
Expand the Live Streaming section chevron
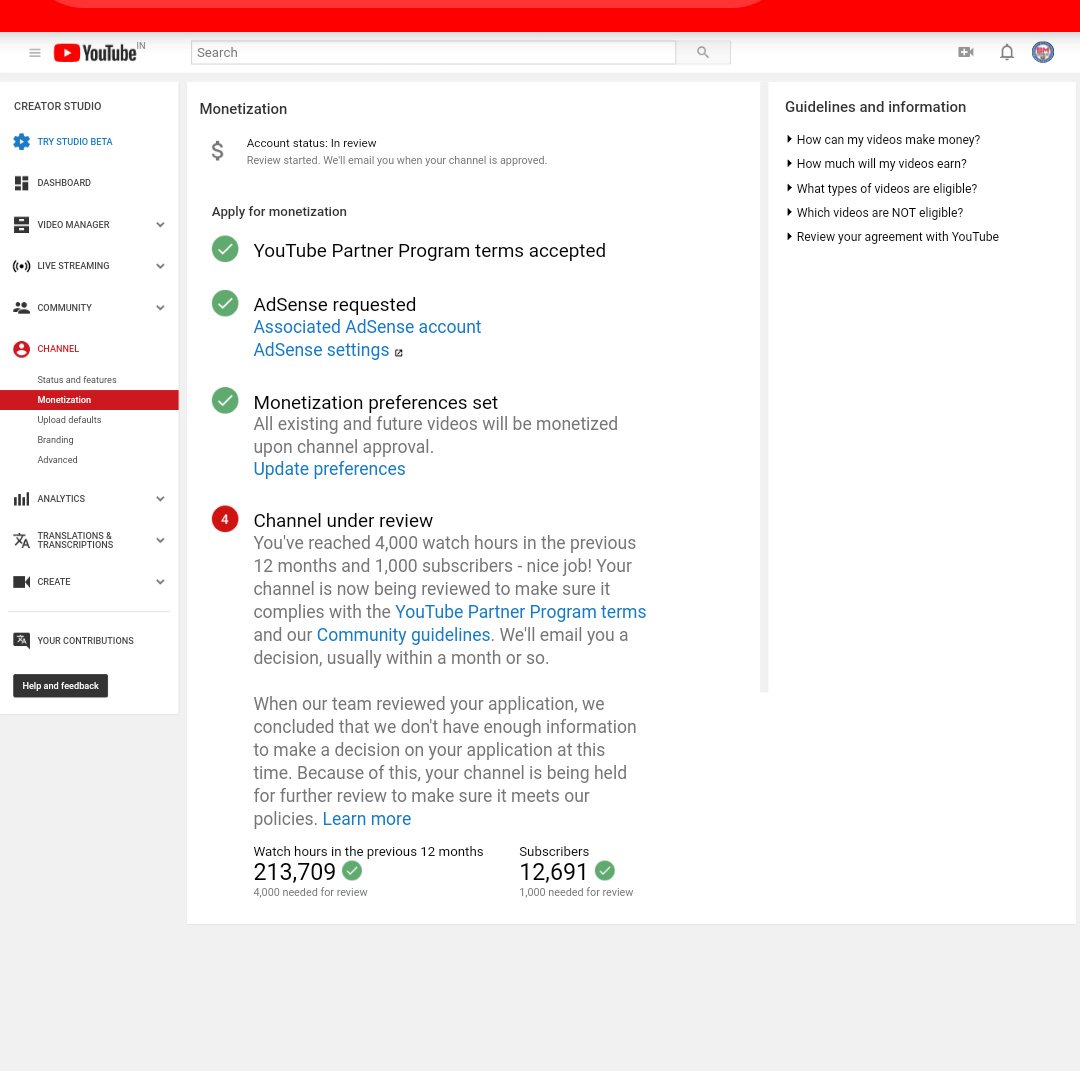point(160,266)
